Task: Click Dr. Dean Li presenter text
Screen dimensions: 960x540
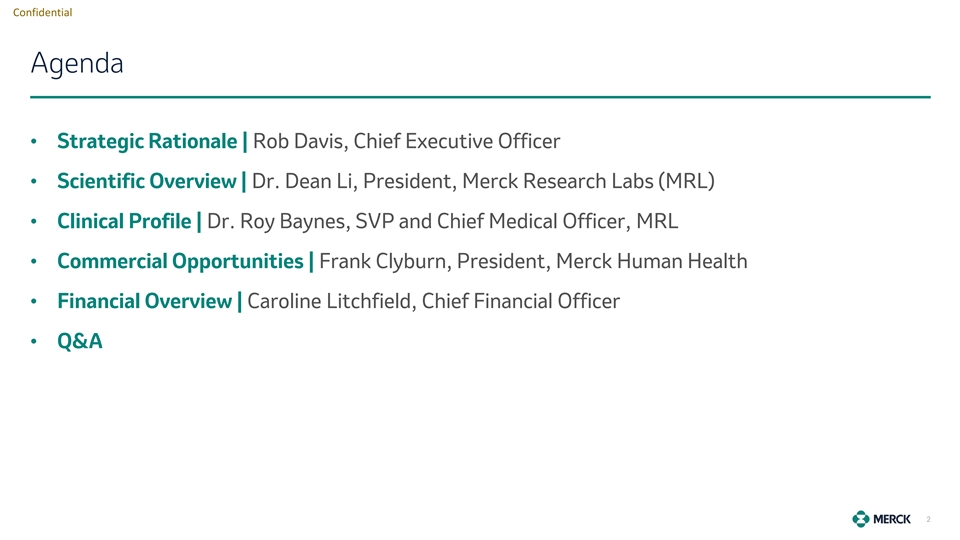Action: pyautogui.click(x=483, y=181)
